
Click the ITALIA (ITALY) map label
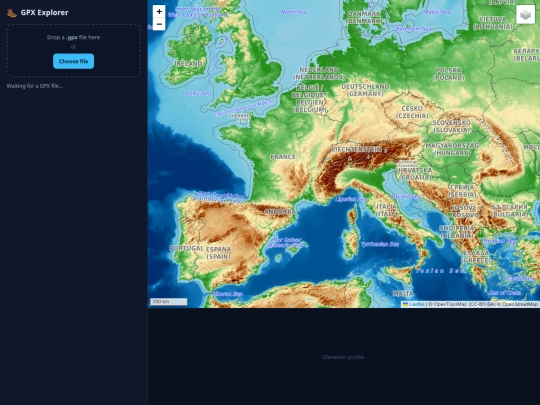pyautogui.click(x=386, y=210)
